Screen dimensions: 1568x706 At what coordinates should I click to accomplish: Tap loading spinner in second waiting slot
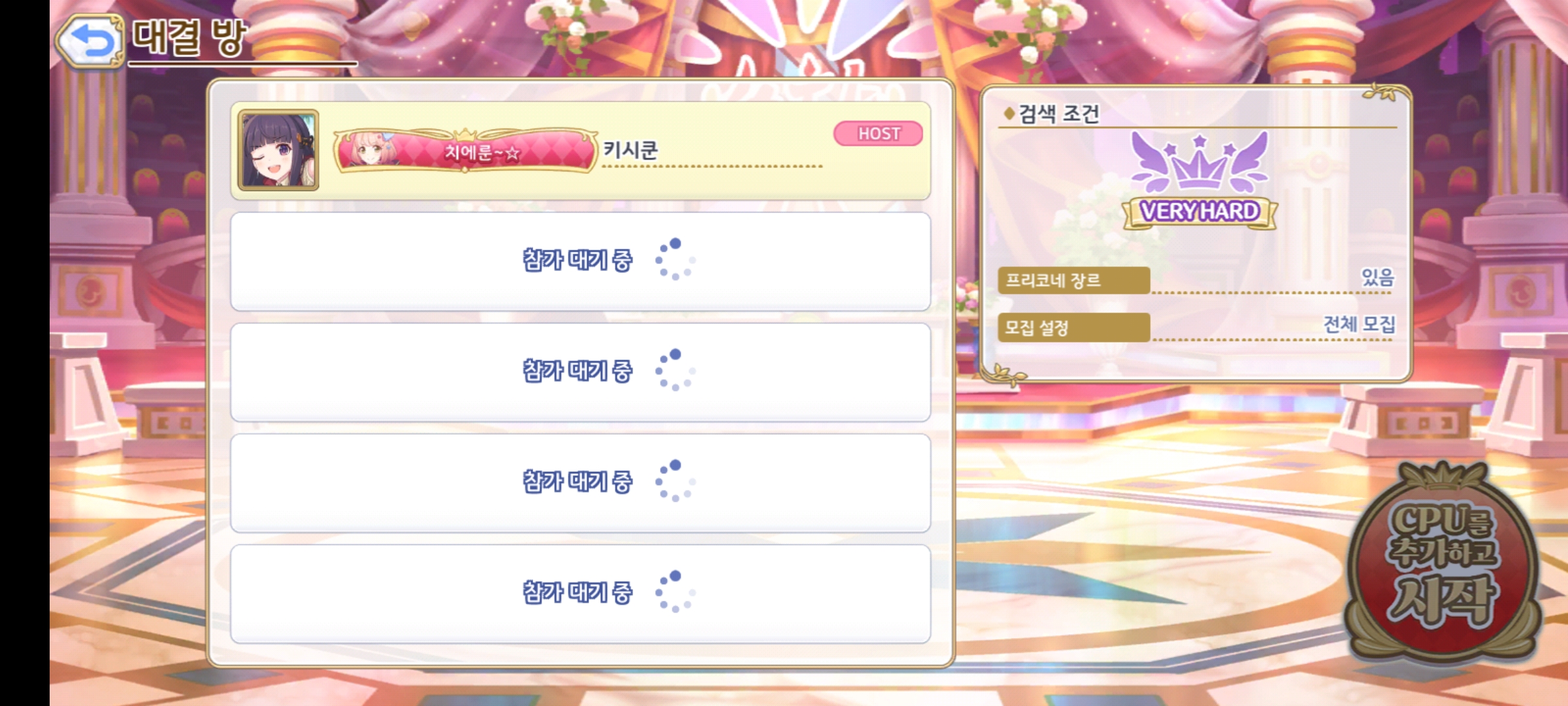pos(676,370)
